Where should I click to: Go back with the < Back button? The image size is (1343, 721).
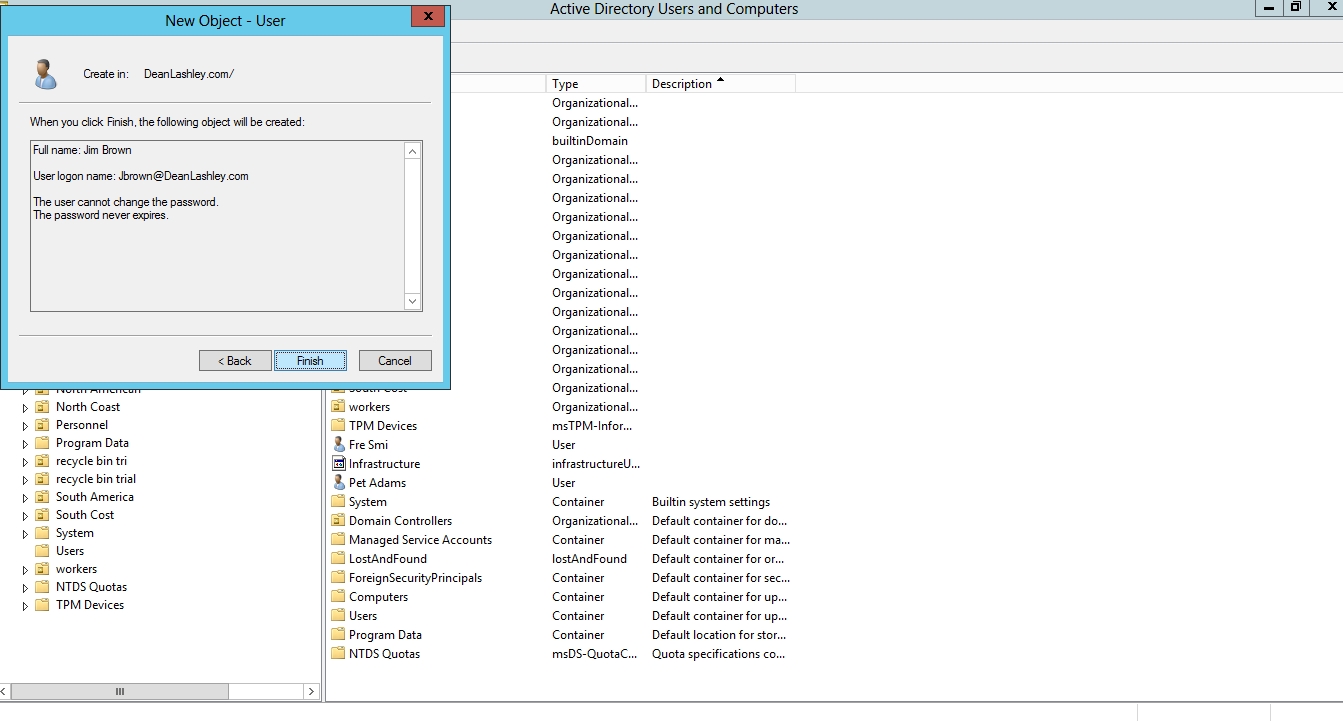coord(235,361)
